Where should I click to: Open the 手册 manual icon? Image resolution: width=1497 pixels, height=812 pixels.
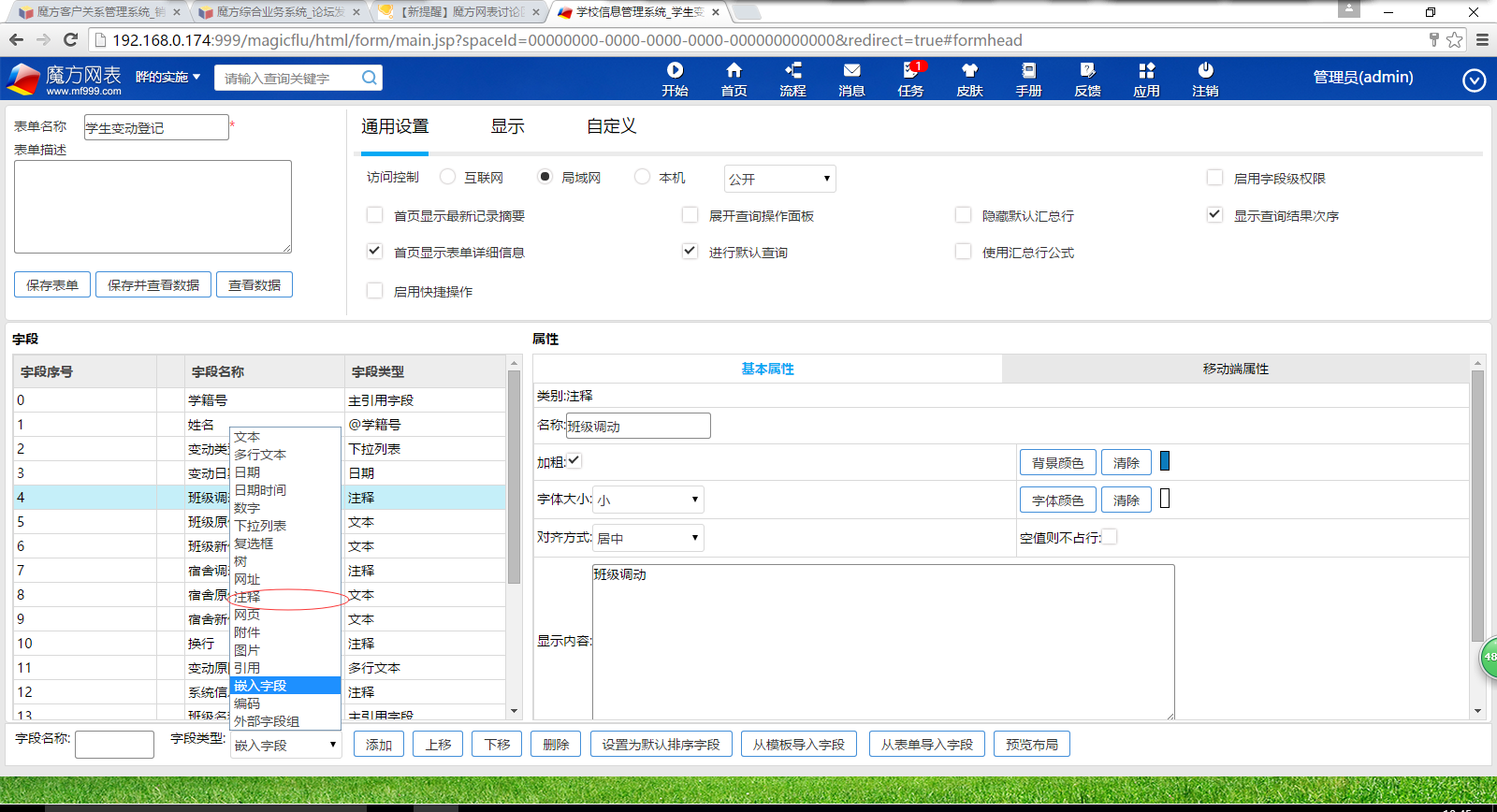pos(1028,79)
